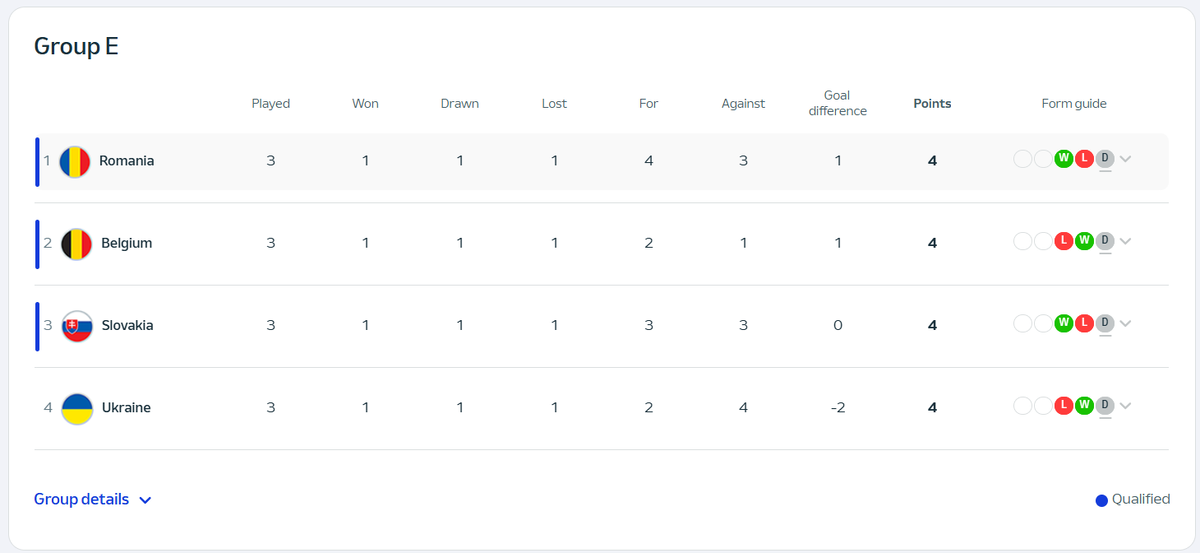
Task: Click the Points column header
Action: (932, 103)
